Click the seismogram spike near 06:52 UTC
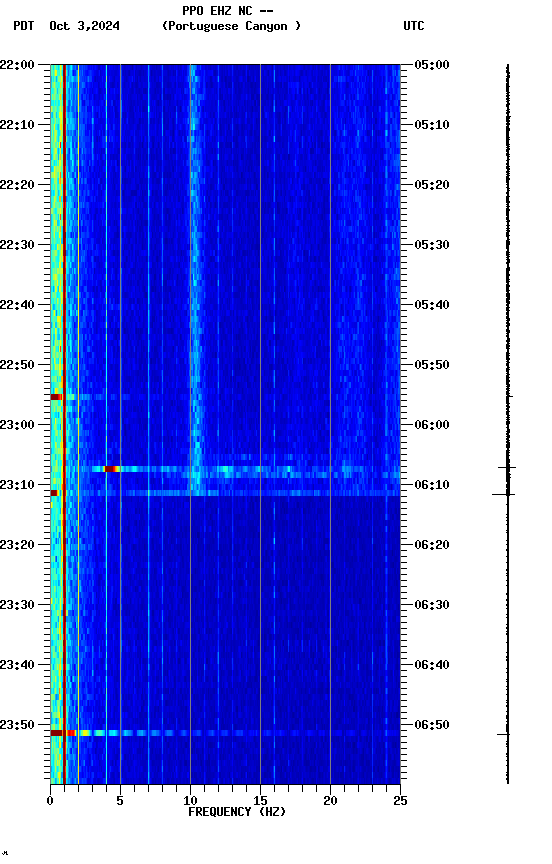The image size is (552, 864). (x=504, y=734)
